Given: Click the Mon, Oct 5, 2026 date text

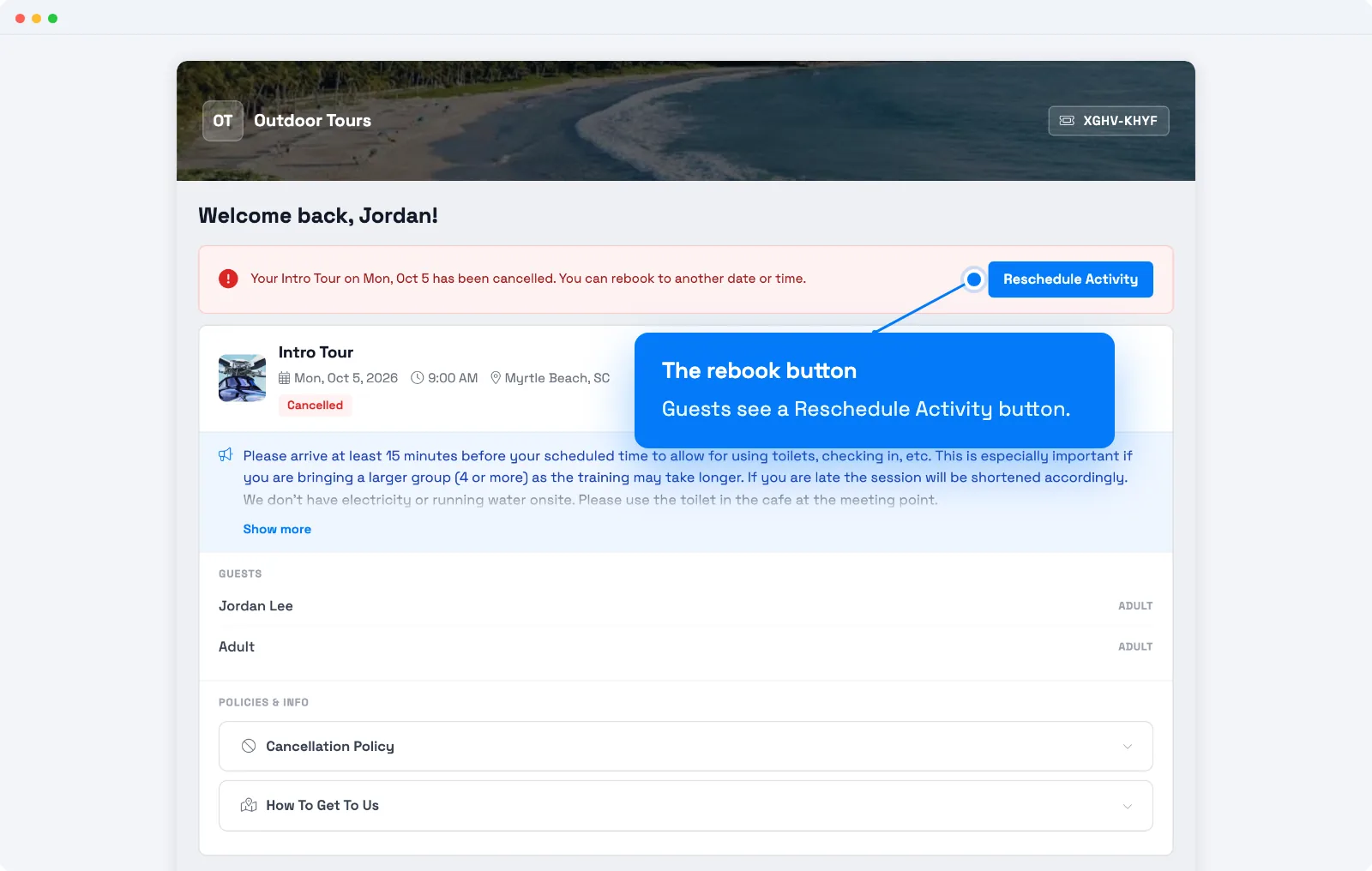Looking at the screenshot, I should pyautogui.click(x=346, y=378).
